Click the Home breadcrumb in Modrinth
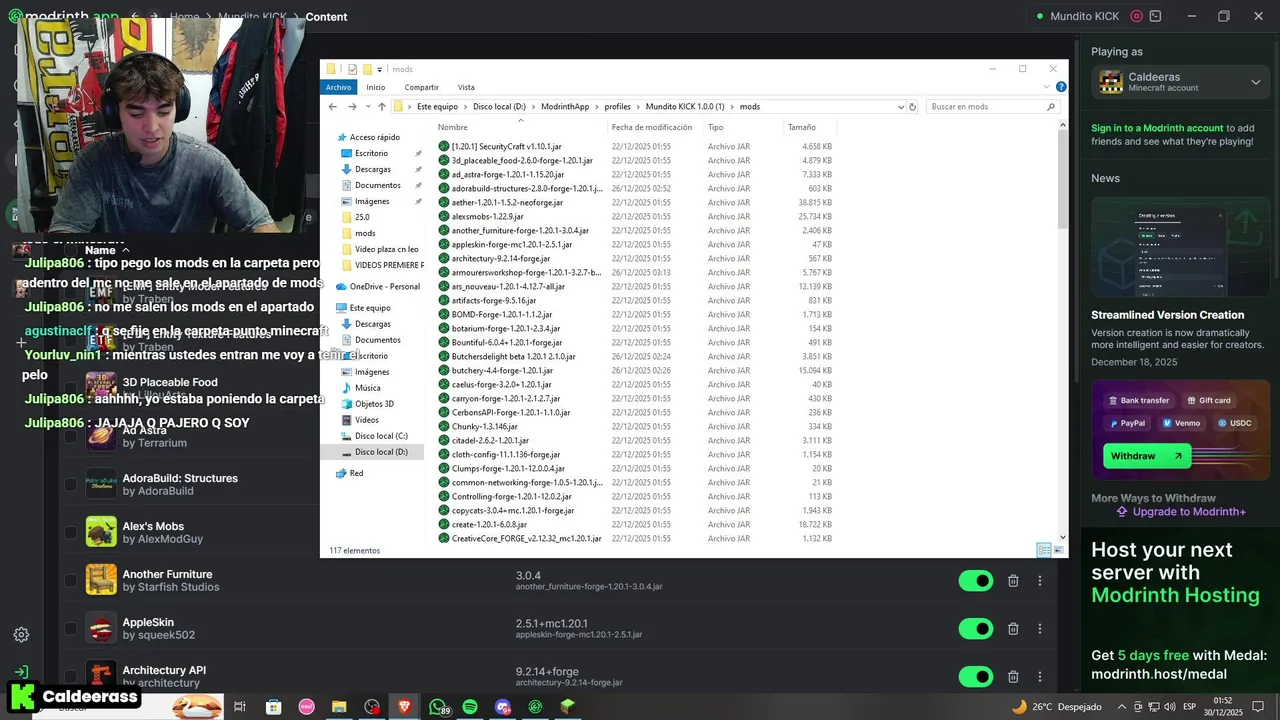The image size is (1280, 720). click(185, 17)
